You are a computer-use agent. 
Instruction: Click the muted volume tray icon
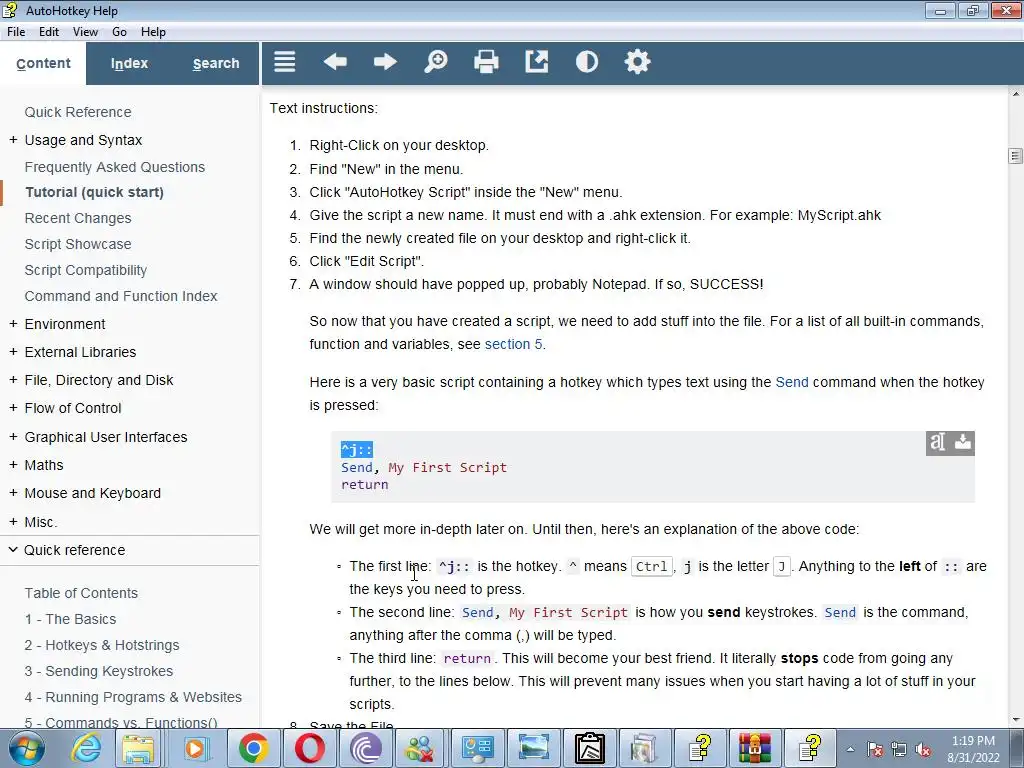pos(923,750)
